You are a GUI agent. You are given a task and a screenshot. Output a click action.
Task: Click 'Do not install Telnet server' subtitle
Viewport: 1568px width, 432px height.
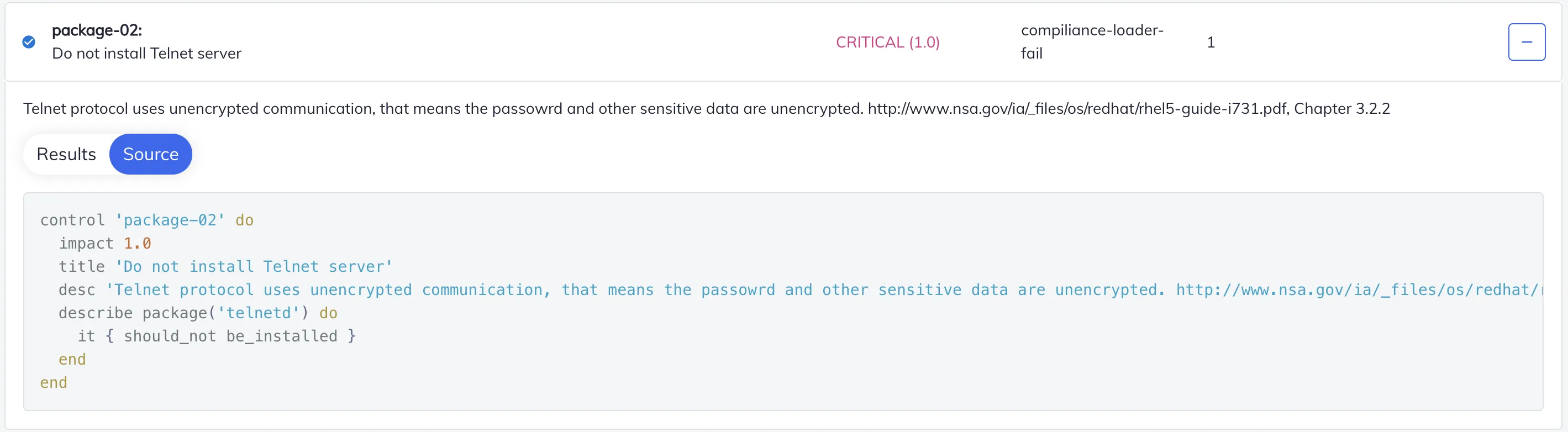[147, 54]
